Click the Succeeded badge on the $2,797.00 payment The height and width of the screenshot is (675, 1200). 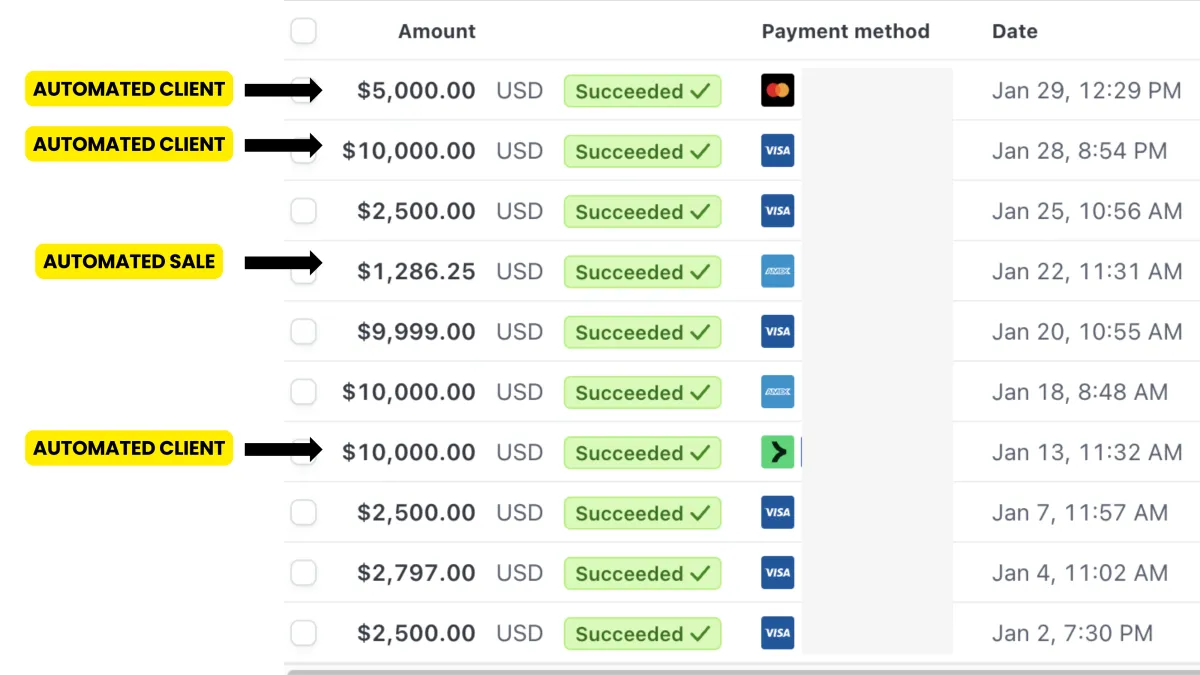[x=642, y=573]
